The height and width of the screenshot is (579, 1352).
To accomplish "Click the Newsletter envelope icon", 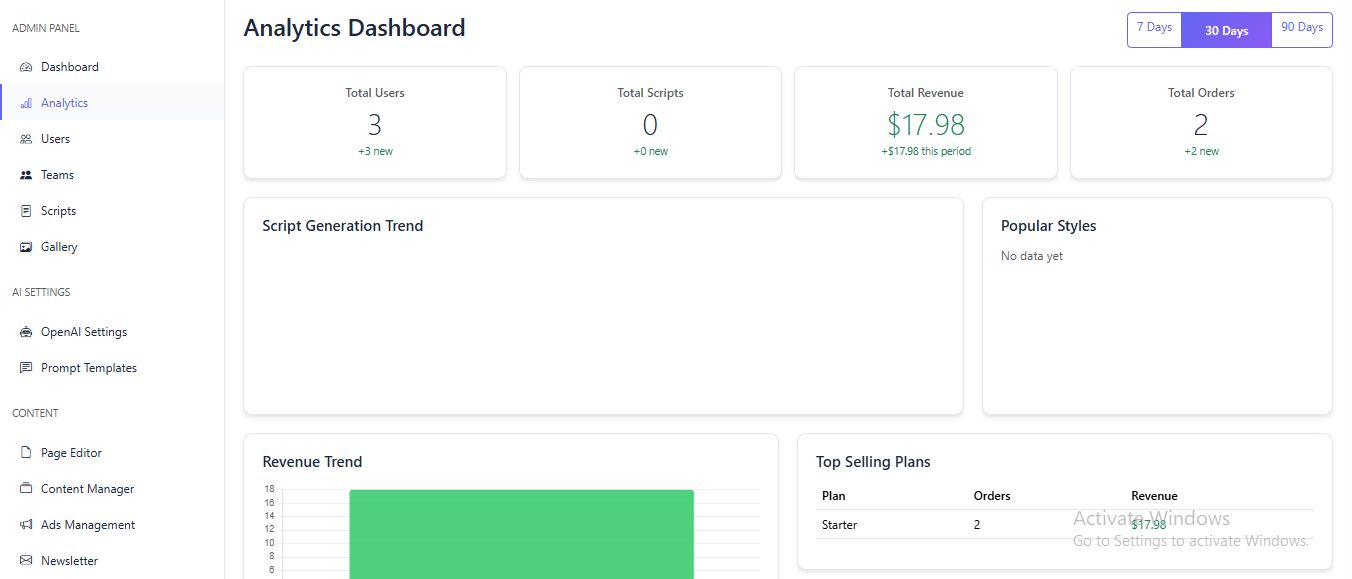I will tap(26, 561).
